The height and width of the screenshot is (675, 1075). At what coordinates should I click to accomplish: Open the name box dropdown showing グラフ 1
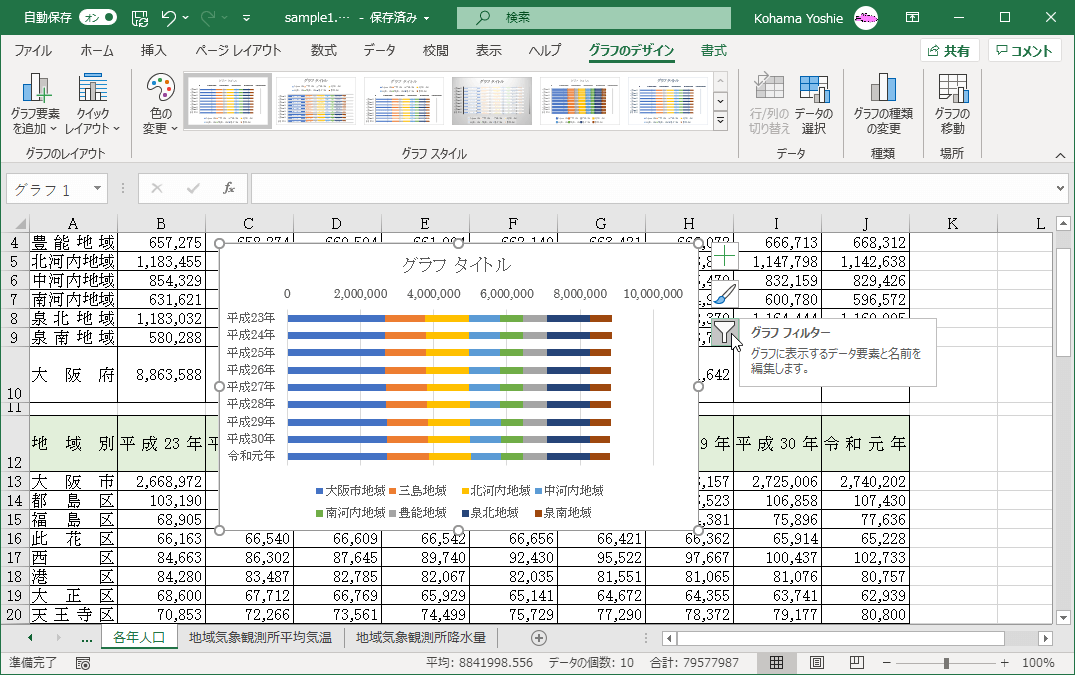coord(100,188)
